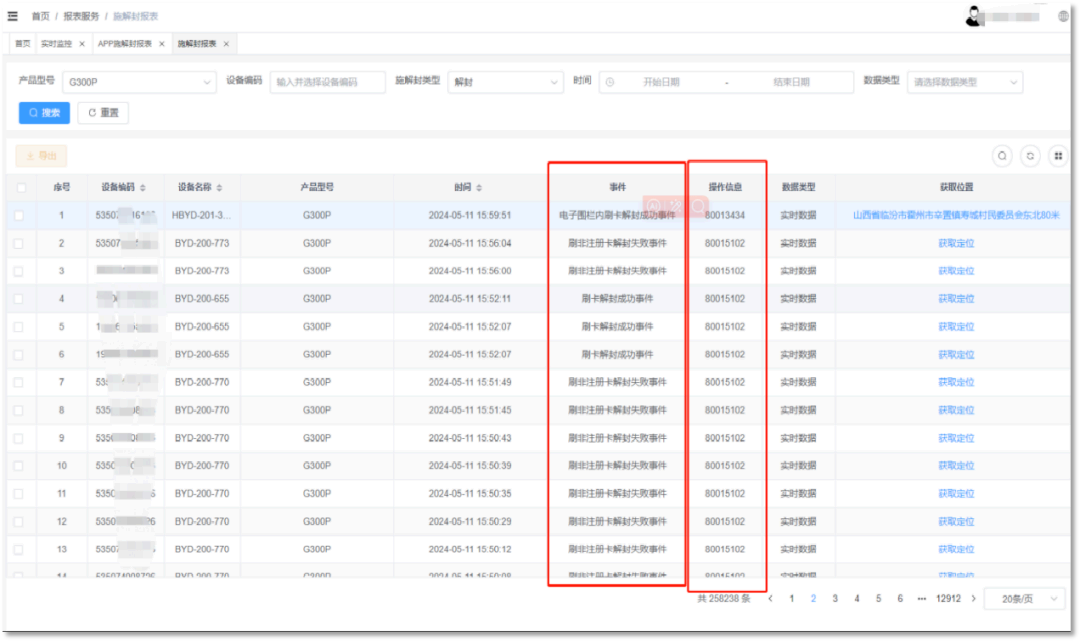Check the checkbox for row 5

click(19, 327)
